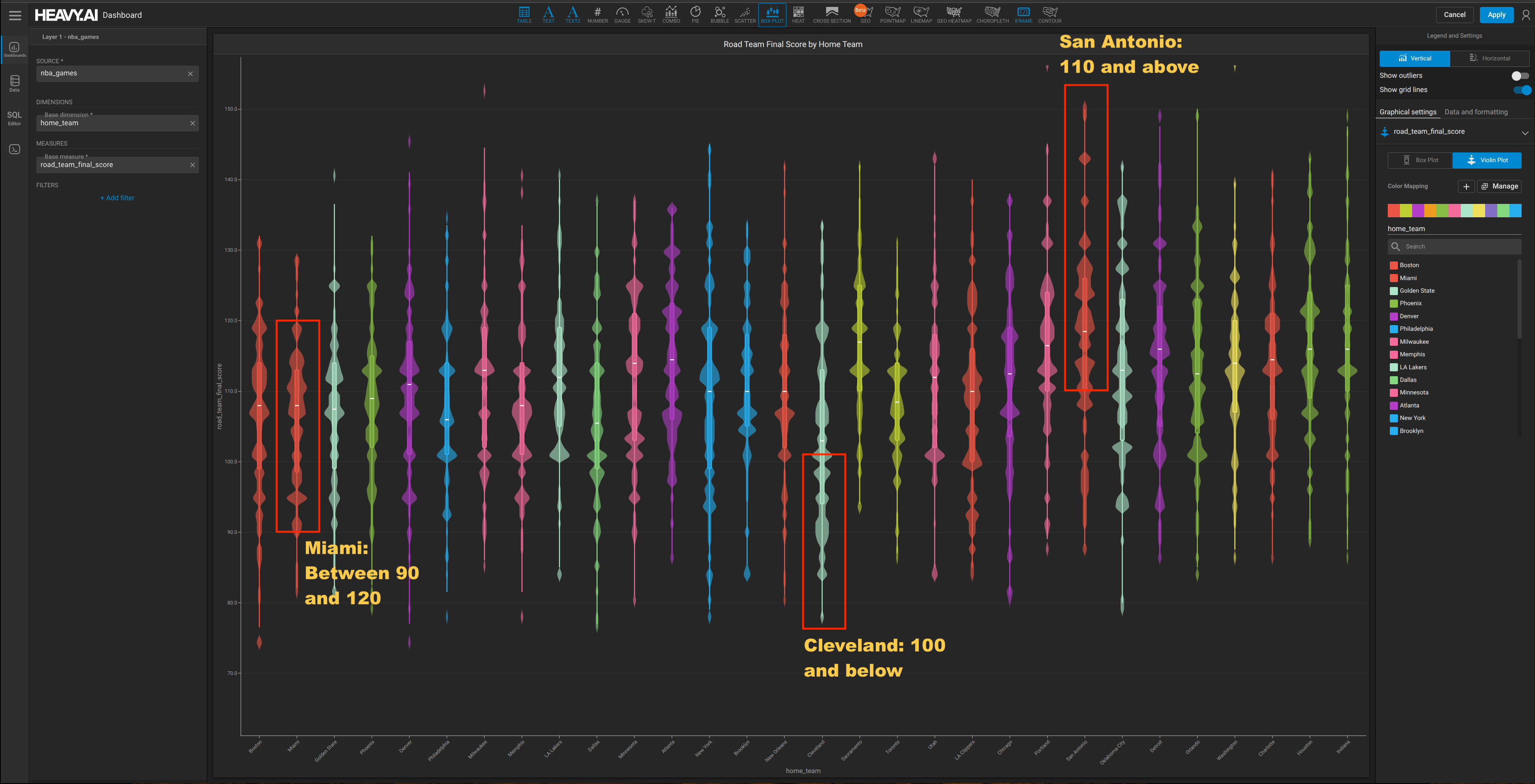1535x784 pixels.
Task: Switch to the Data and formatting tab
Action: click(x=1476, y=111)
